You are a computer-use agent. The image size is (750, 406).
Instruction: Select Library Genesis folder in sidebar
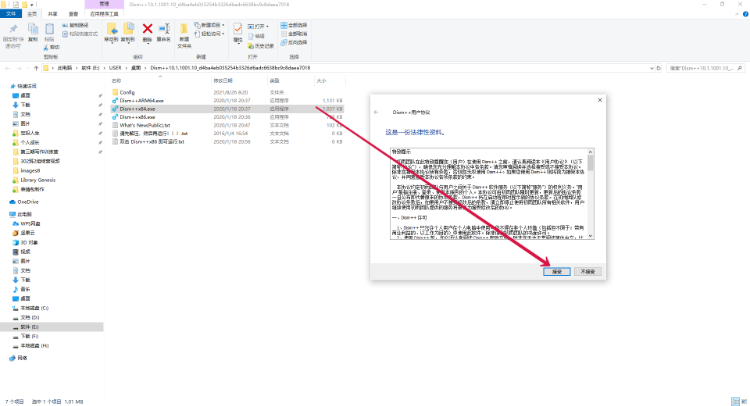[39, 179]
